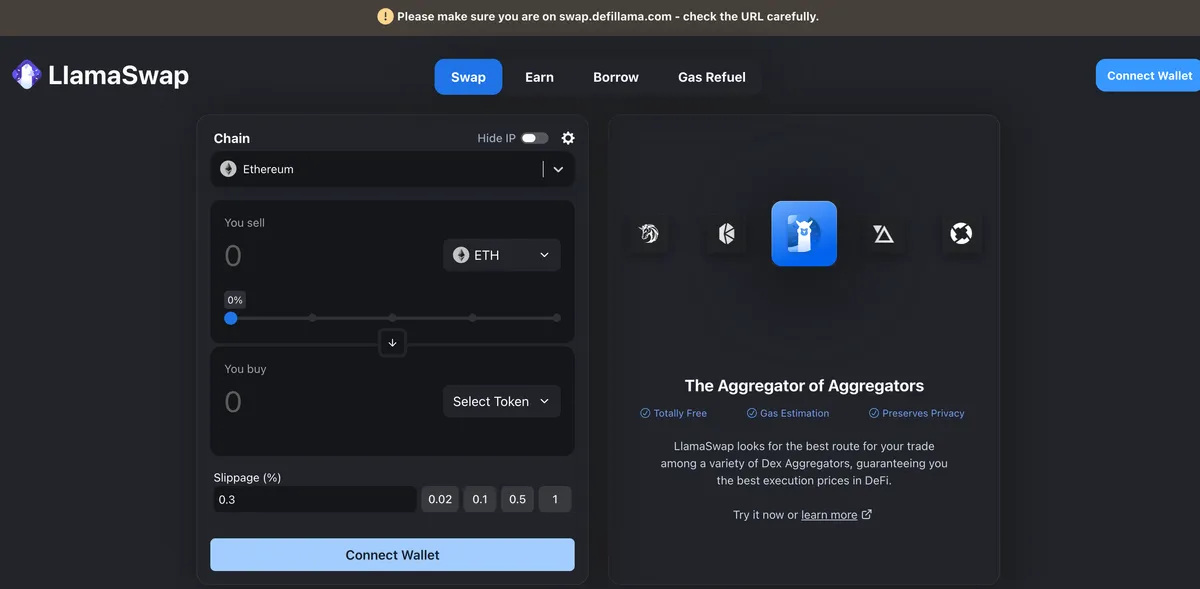This screenshot has height=589, width=1200.
Task: Click the Ethereum chain logo icon
Action: [229, 169]
